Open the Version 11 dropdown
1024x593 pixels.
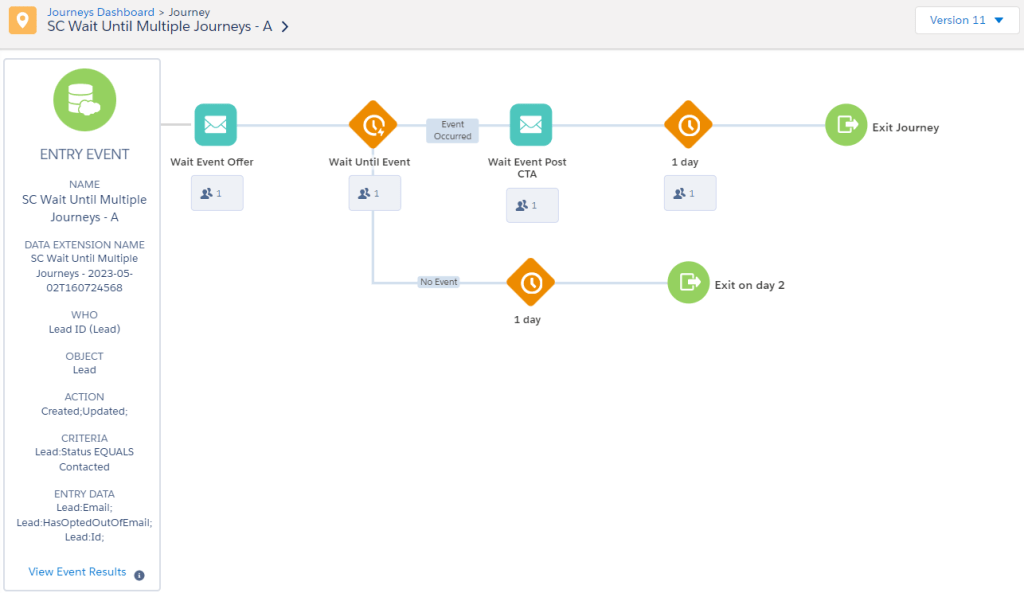[x=966, y=20]
